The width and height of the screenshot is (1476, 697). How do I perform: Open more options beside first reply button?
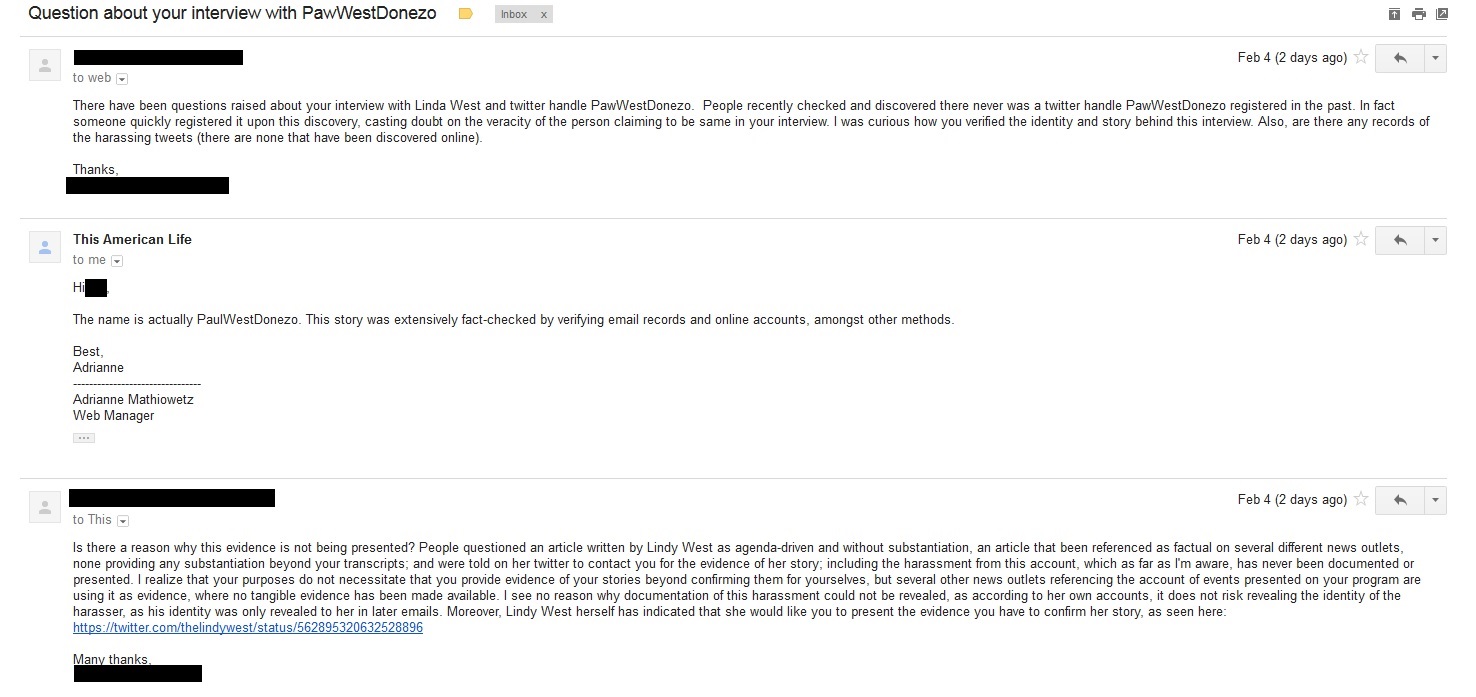click(x=1436, y=58)
